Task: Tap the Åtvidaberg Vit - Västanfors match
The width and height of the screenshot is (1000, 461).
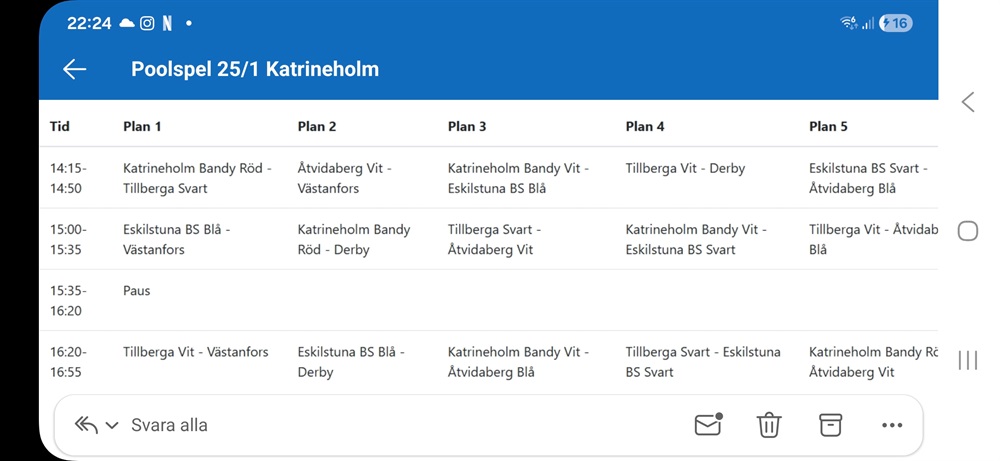Action: click(x=344, y=178)
